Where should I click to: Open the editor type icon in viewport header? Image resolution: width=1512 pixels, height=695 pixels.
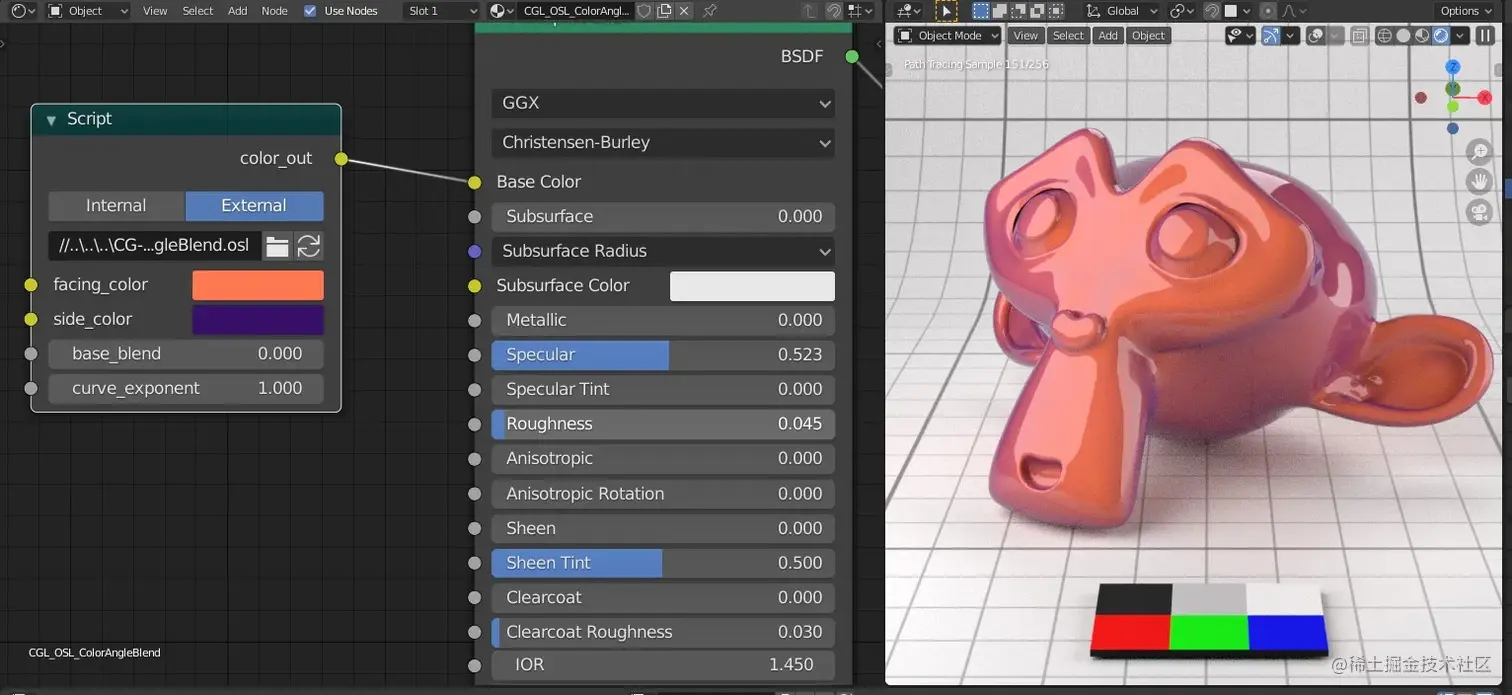pyautogui.click(x=907, y=11)
